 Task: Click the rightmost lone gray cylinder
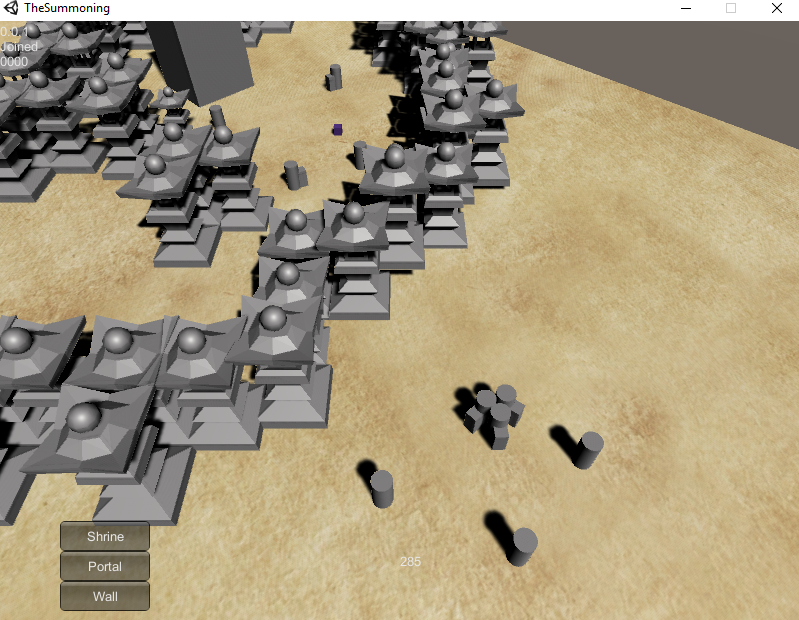[x=589, y=449]
